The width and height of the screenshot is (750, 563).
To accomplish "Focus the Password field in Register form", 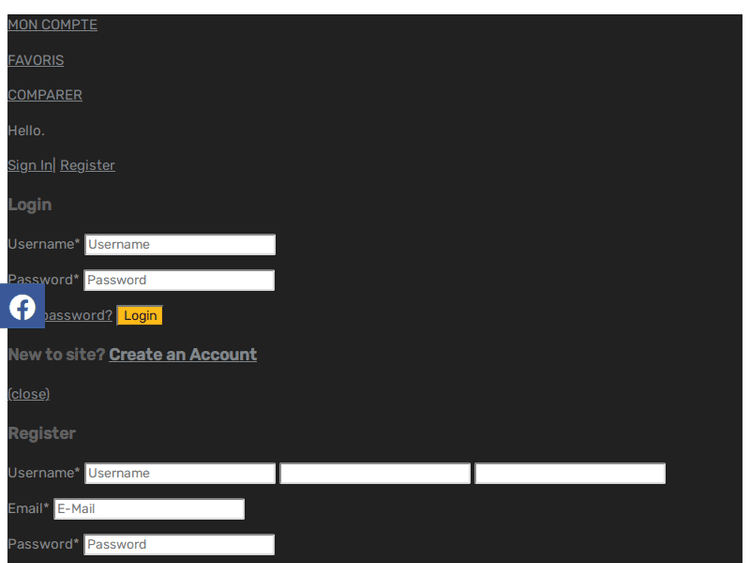I will pyautogui.click(x=179, y=545).
